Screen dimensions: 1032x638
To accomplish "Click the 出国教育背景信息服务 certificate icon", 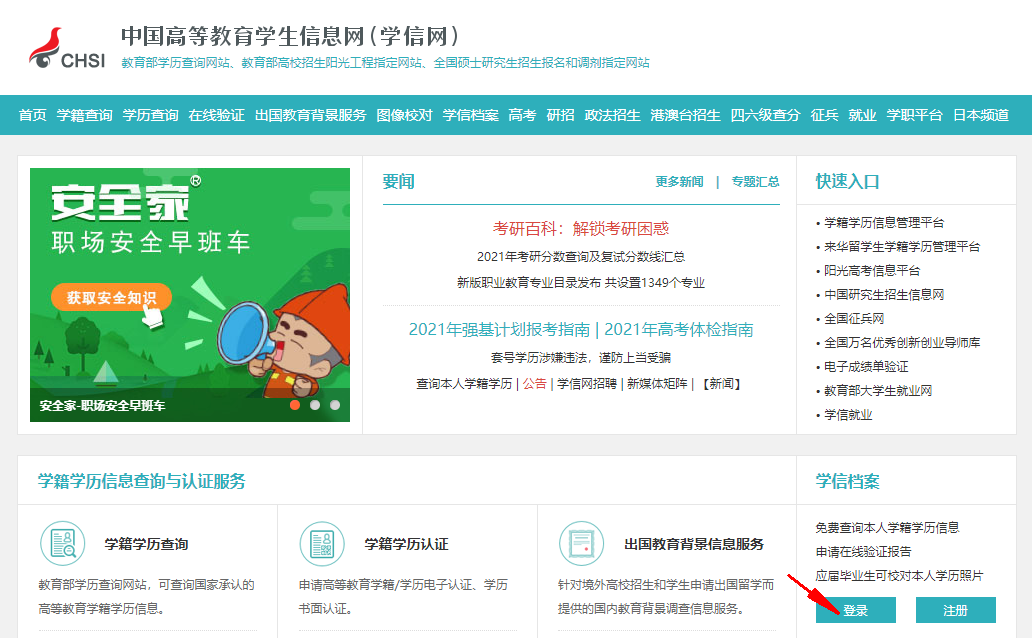I will click(x=582, y=544).
